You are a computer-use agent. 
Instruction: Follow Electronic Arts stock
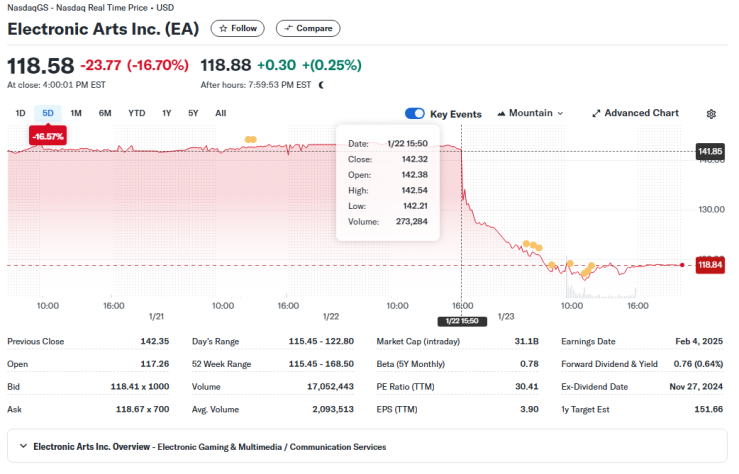tap(237, 28)
